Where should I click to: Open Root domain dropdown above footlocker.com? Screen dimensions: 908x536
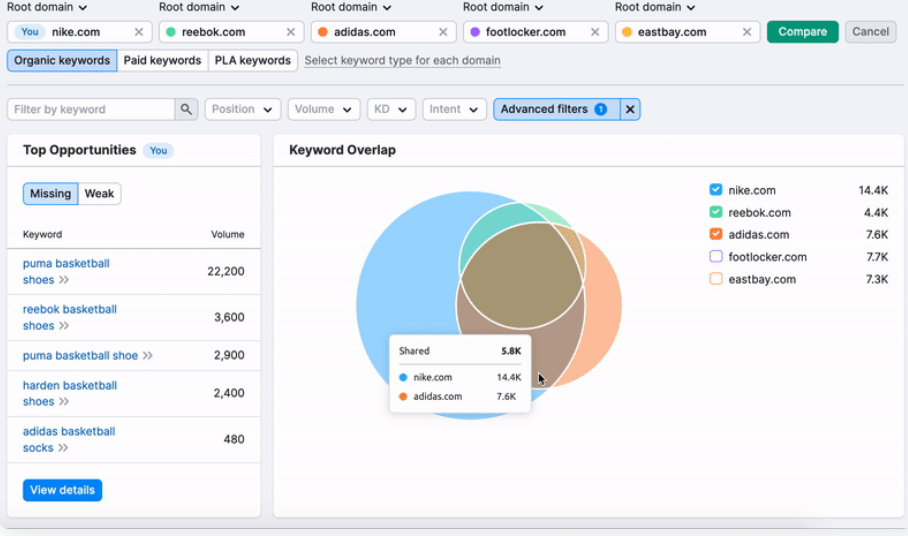click(x=503, y=8)
